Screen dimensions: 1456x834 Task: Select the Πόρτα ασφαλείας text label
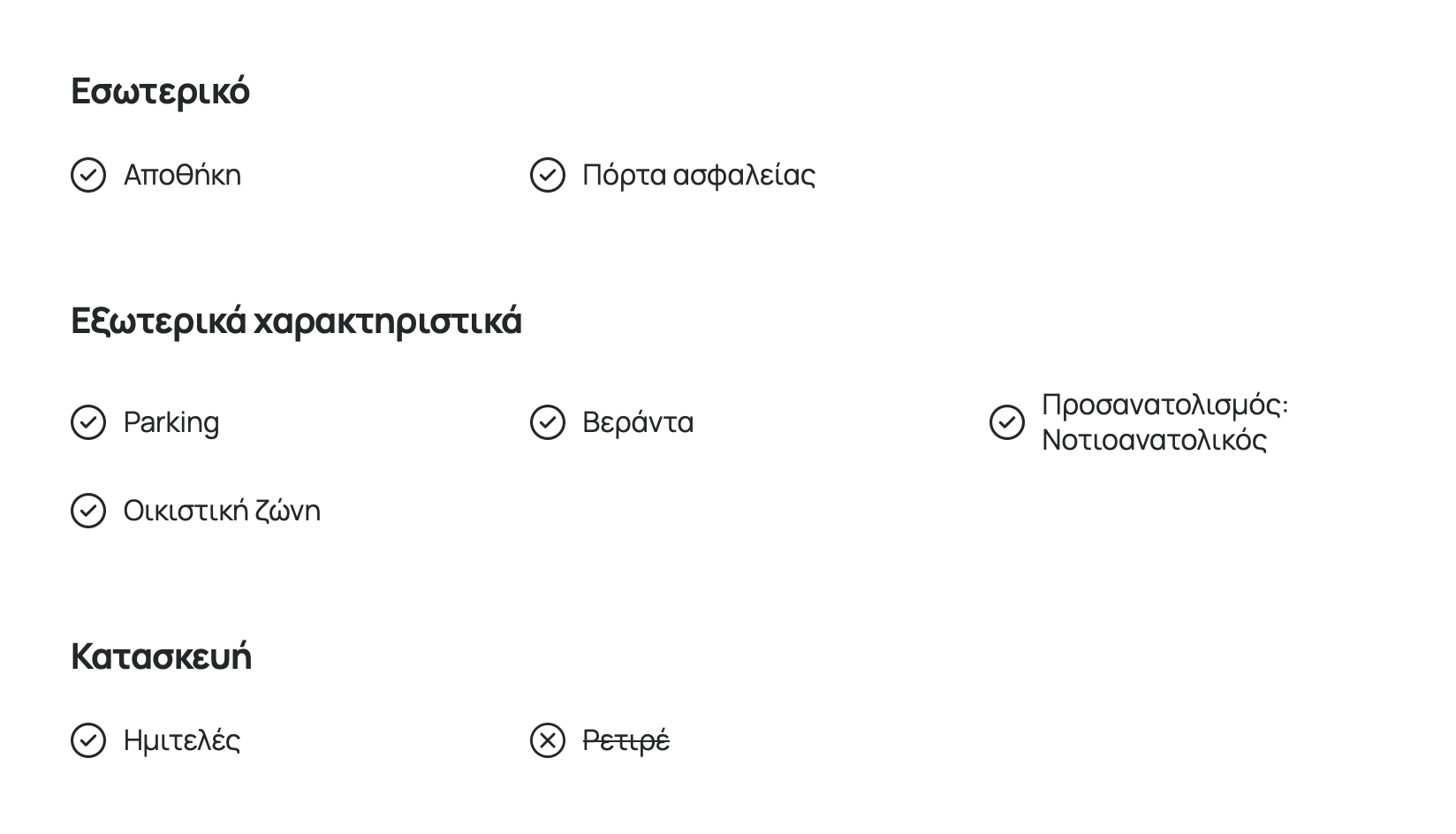pos(699,175)
